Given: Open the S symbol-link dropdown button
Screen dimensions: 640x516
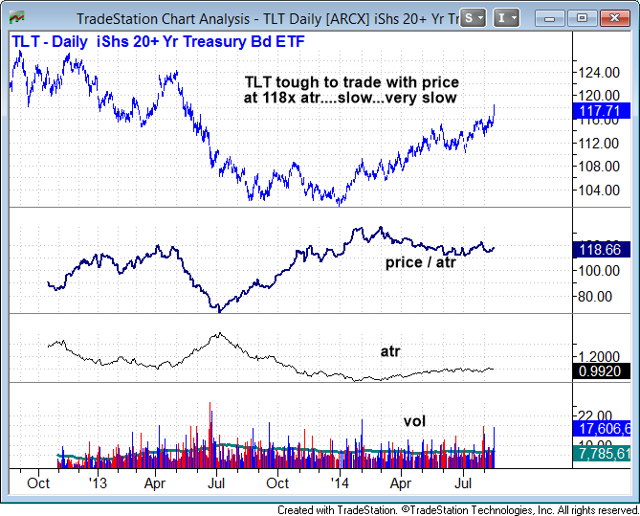Looking at the screenshot, I should (473, 18).
